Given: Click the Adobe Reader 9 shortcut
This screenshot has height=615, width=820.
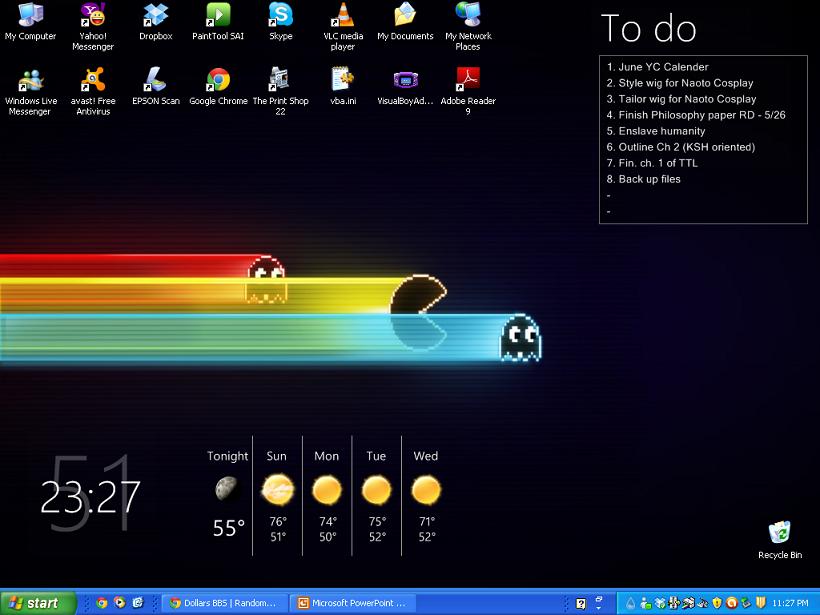Looking at the screenshot, I should (x=468, y=92).
